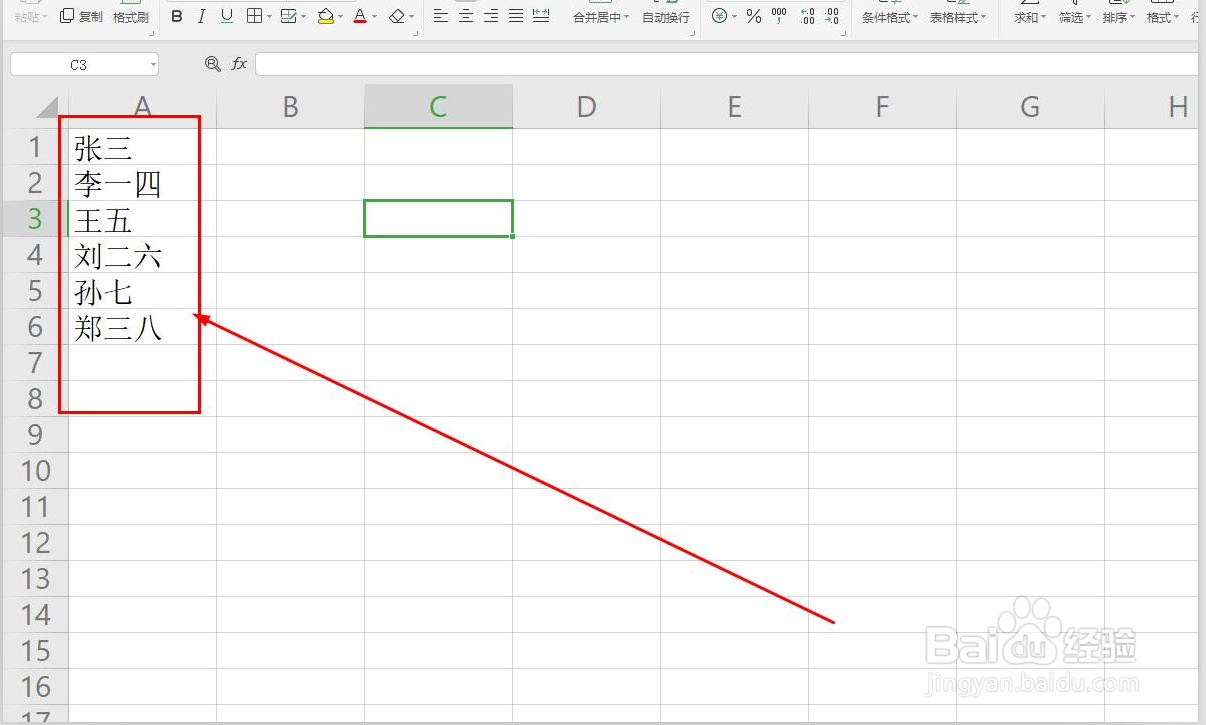The width and height of the screenshot is (1206, 725).
Task: Select cell containing 刘二六
Action: coord(142,256)
